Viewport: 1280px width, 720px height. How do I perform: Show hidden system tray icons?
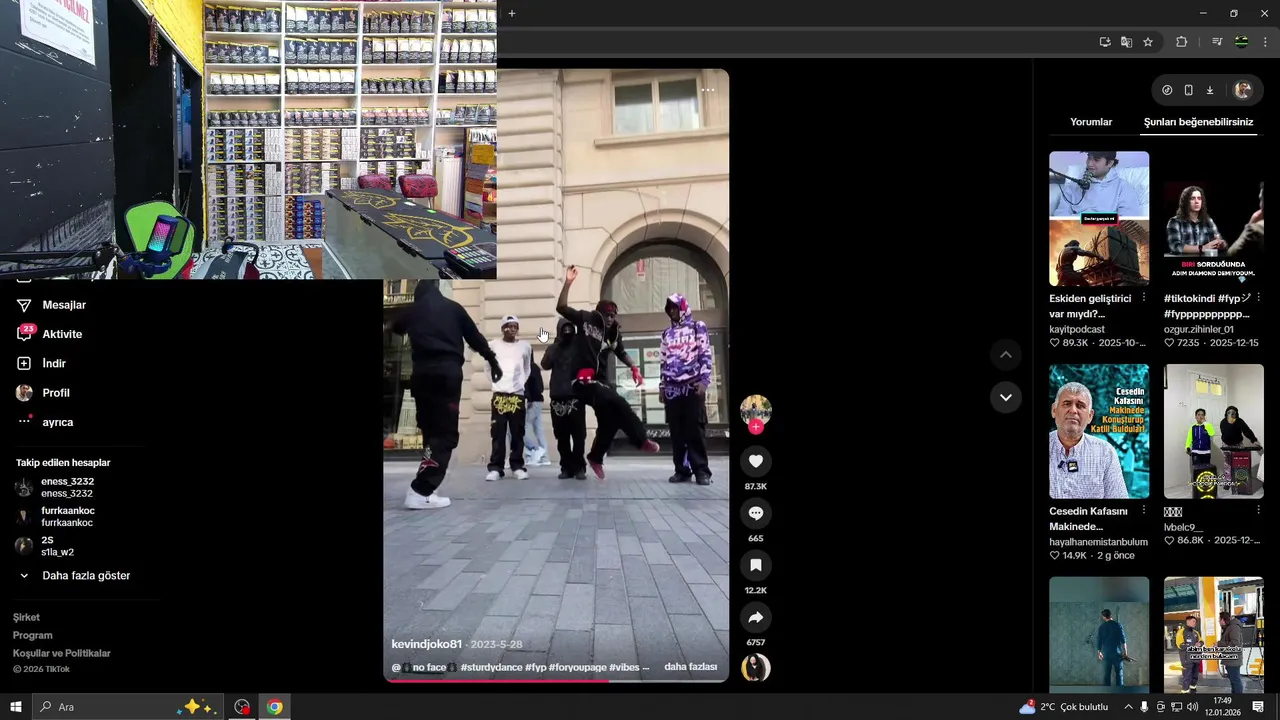[x=1128, y=707]
